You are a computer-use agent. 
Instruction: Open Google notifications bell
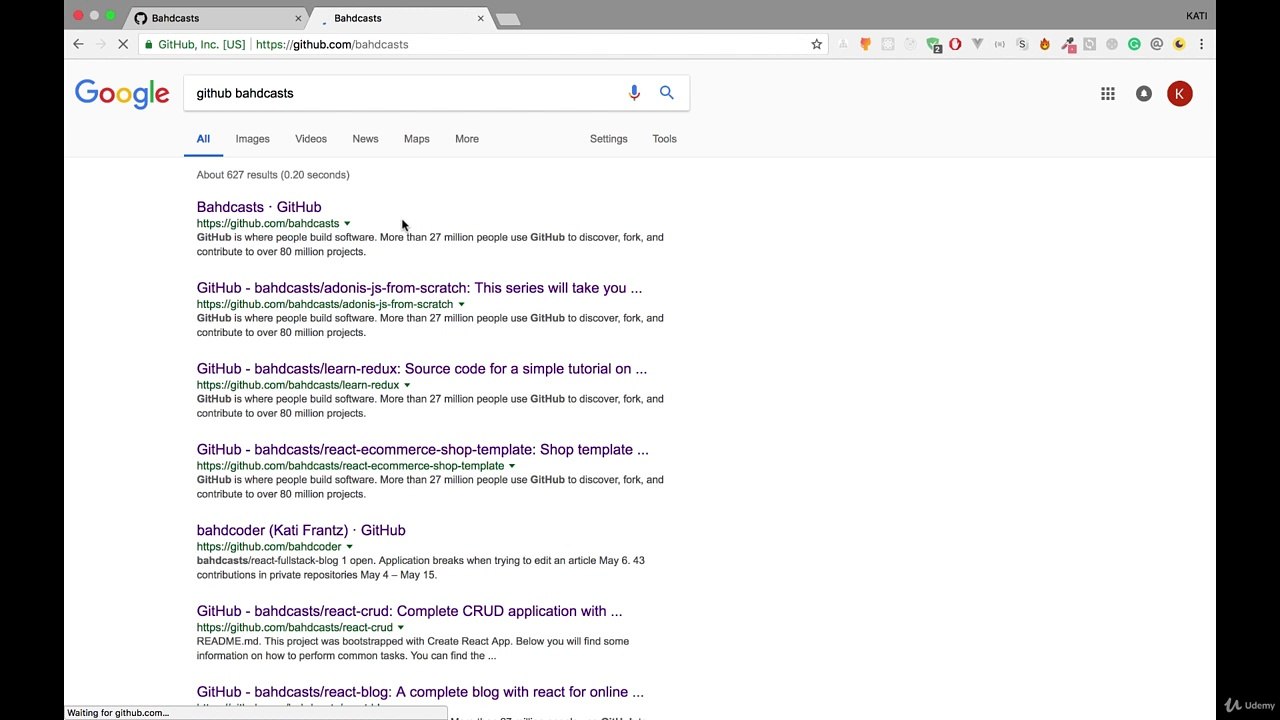pos(1144,94)
